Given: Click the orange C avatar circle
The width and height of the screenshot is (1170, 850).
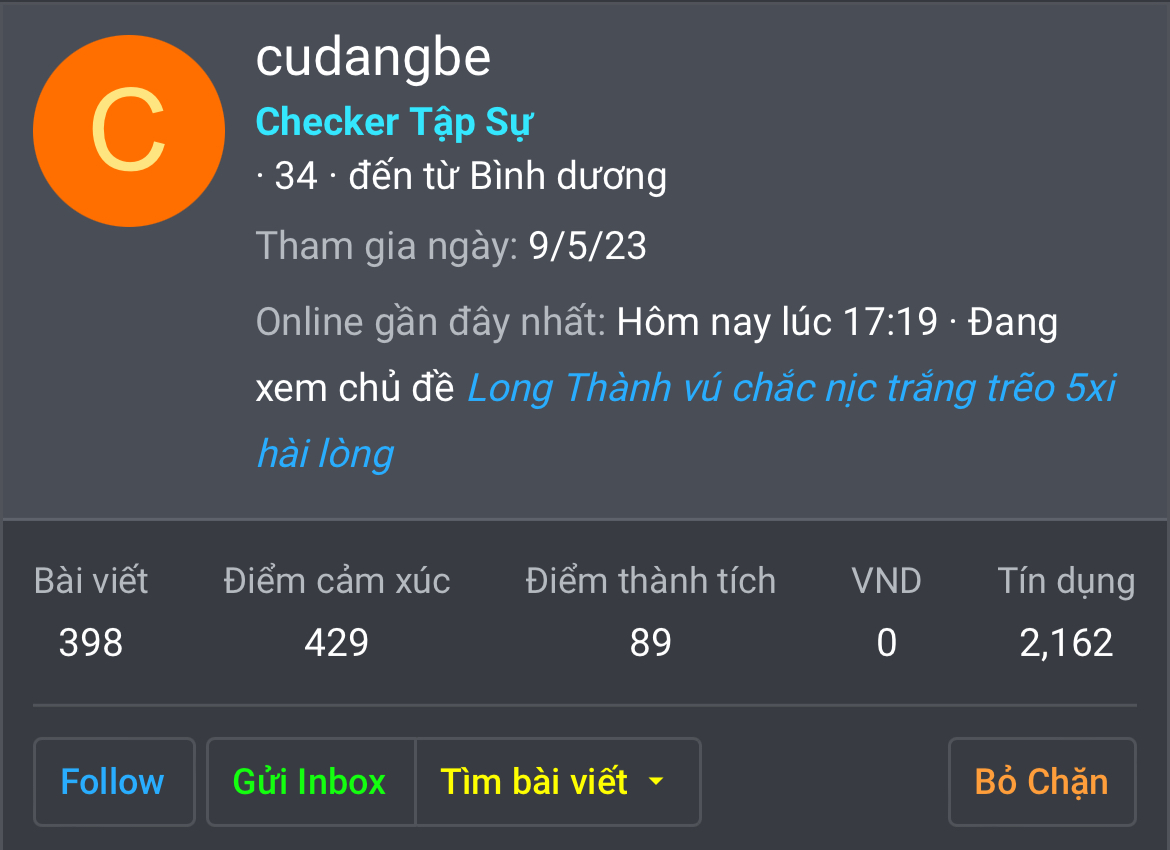Looking at the screenshot, I should coord(129,131).
